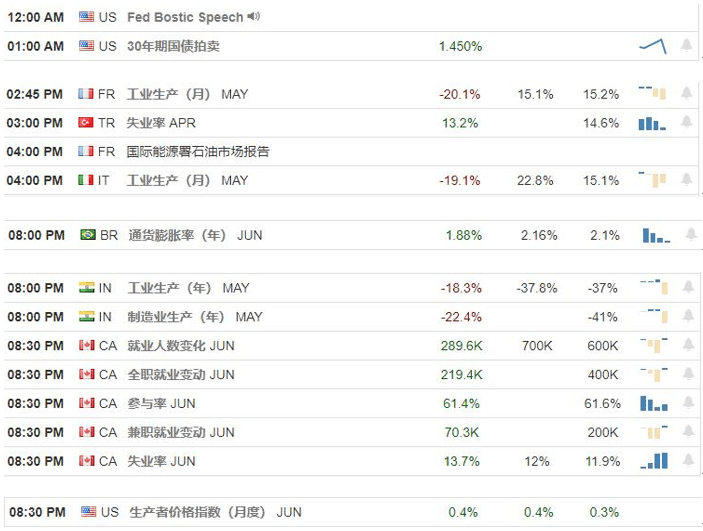Open Fed Bostic Speech event
The height and width of the screenshot is (531, 703).
pos(185,17)
